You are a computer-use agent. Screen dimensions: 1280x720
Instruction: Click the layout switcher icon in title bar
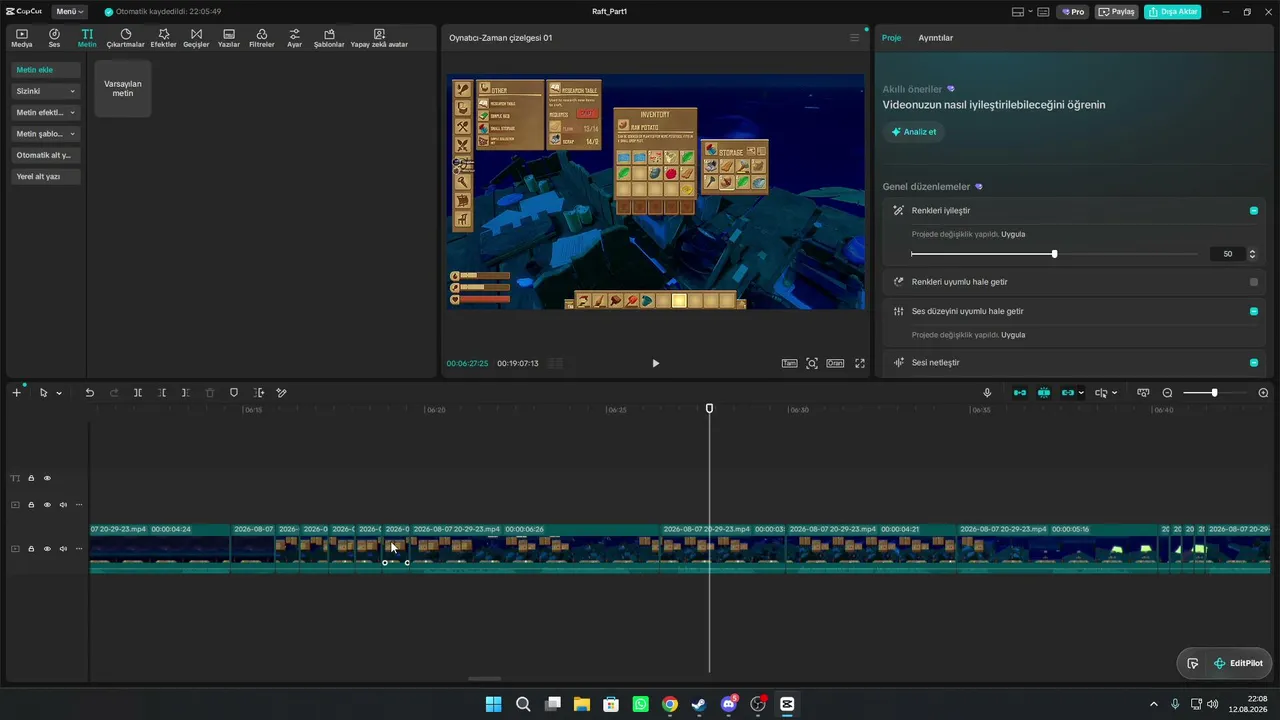1018,12
